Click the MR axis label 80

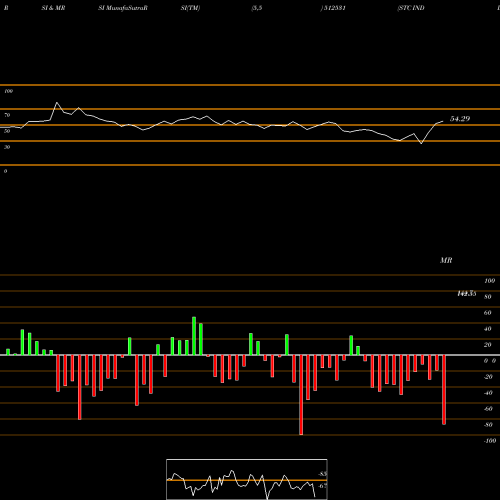pyautogui.click(x=488, y=297)
